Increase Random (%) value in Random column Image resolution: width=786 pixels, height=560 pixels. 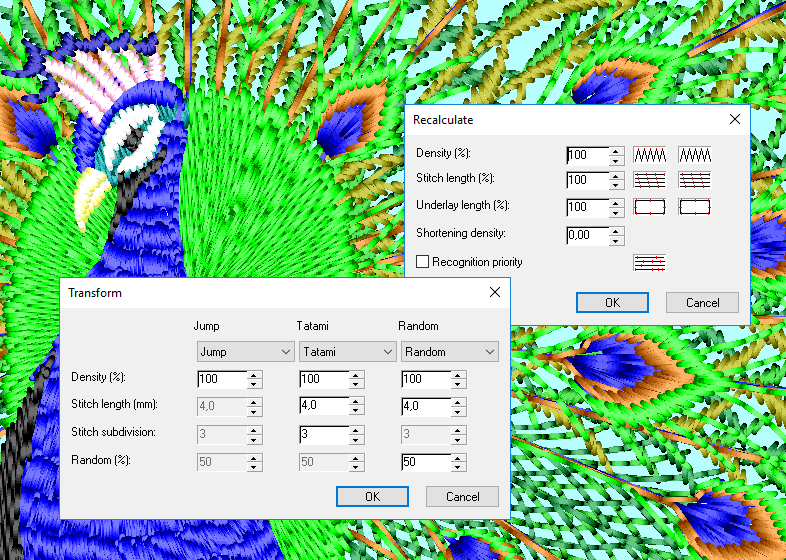pos(458,458)
